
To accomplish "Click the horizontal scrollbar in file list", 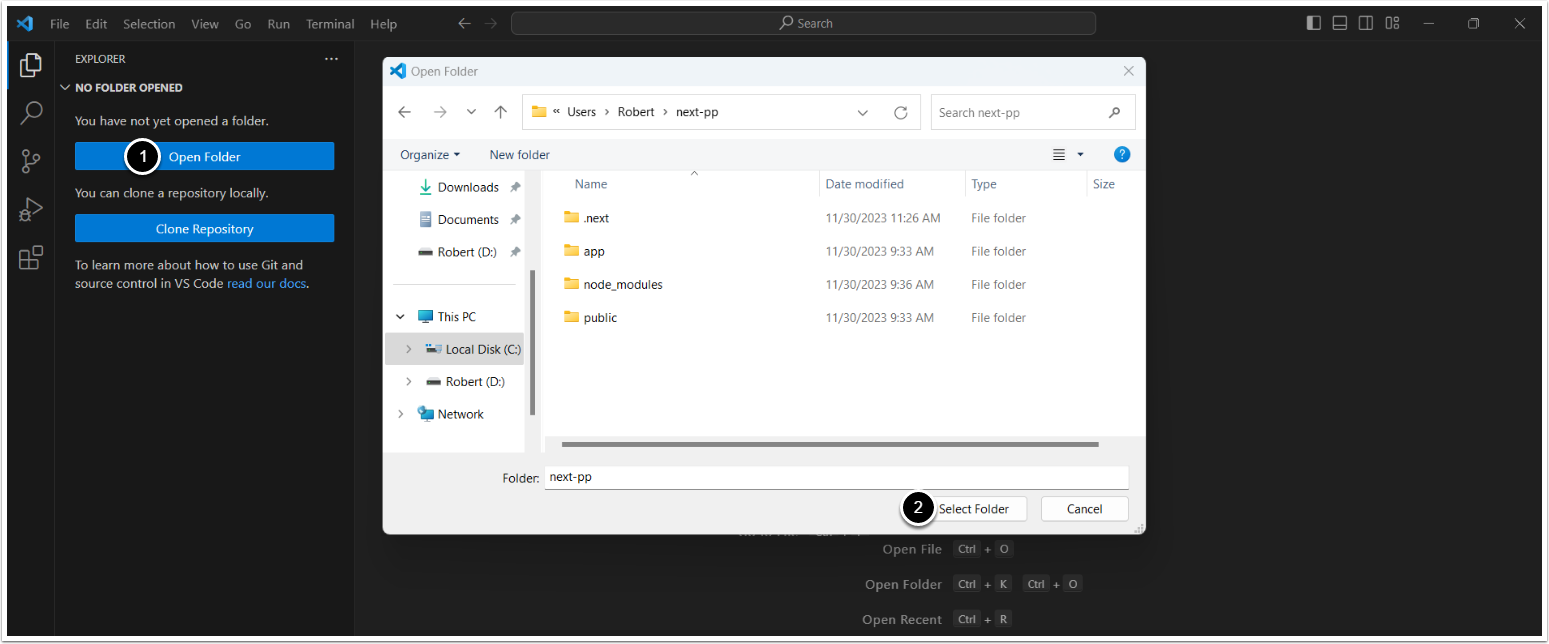I will (x=830, y=444).
